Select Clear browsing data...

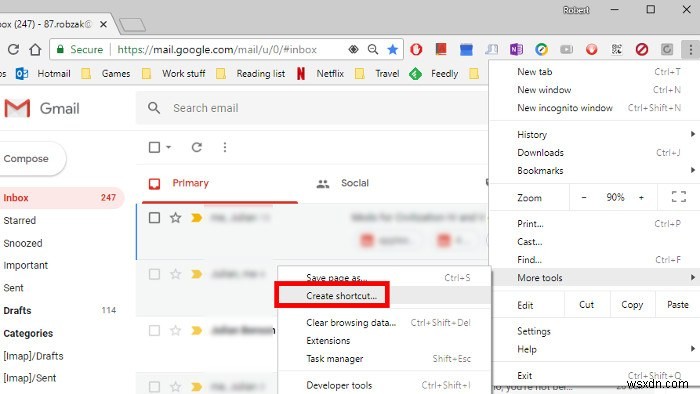384,322
